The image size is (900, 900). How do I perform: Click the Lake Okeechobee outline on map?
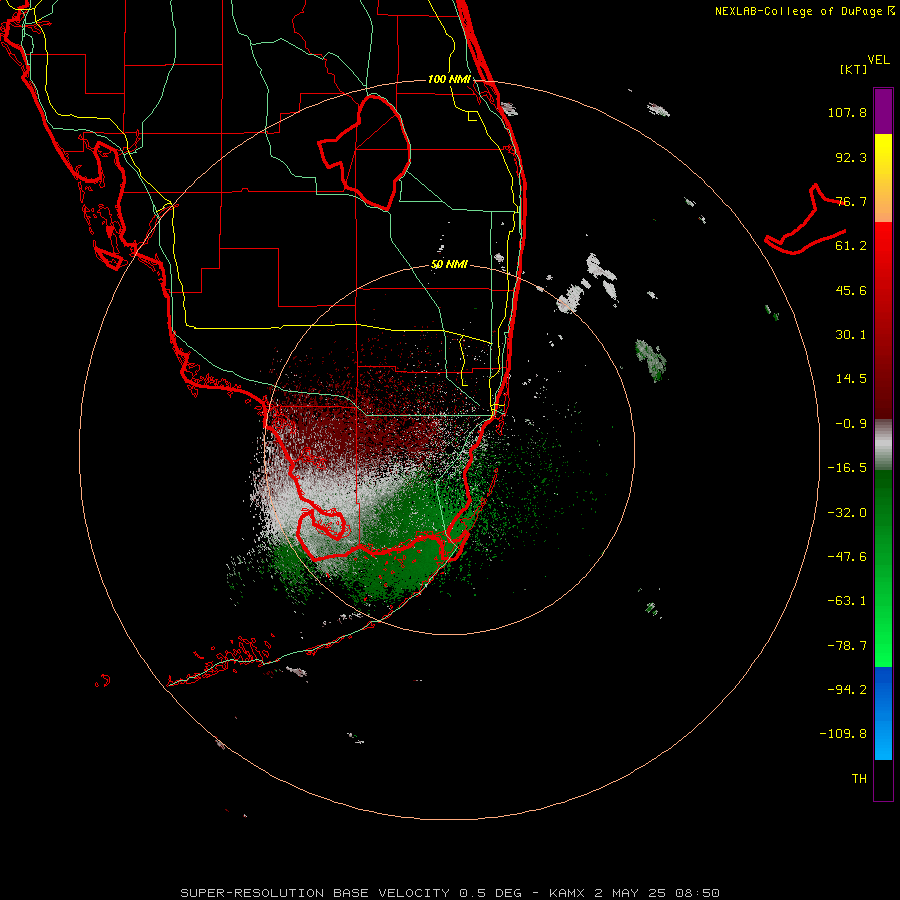click(x=365, y=153)
